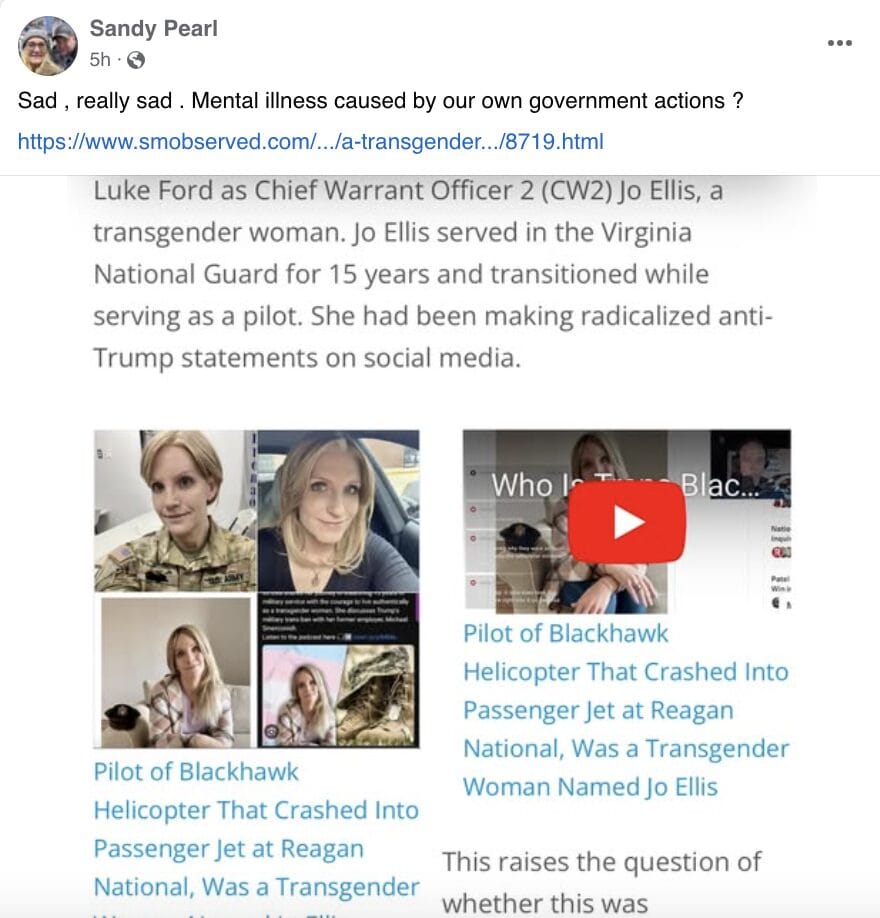Viewport: 880px width, 918px height.
Task: Open the woman in army uniform photo
Action: click(175, 511)
